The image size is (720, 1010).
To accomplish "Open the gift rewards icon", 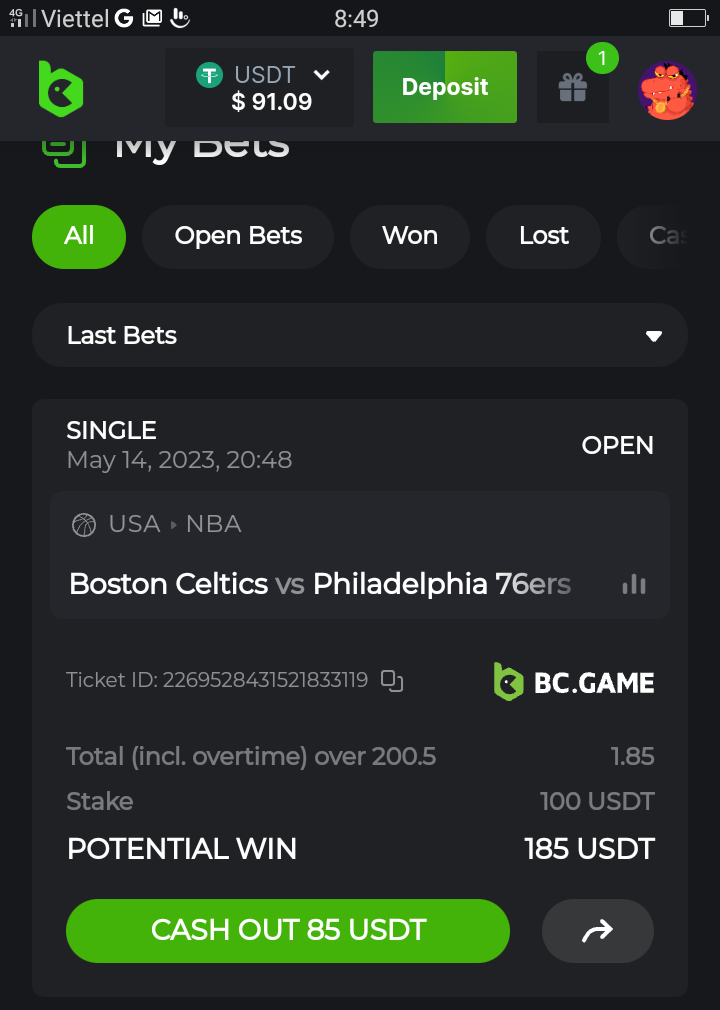I will [573, 88].
